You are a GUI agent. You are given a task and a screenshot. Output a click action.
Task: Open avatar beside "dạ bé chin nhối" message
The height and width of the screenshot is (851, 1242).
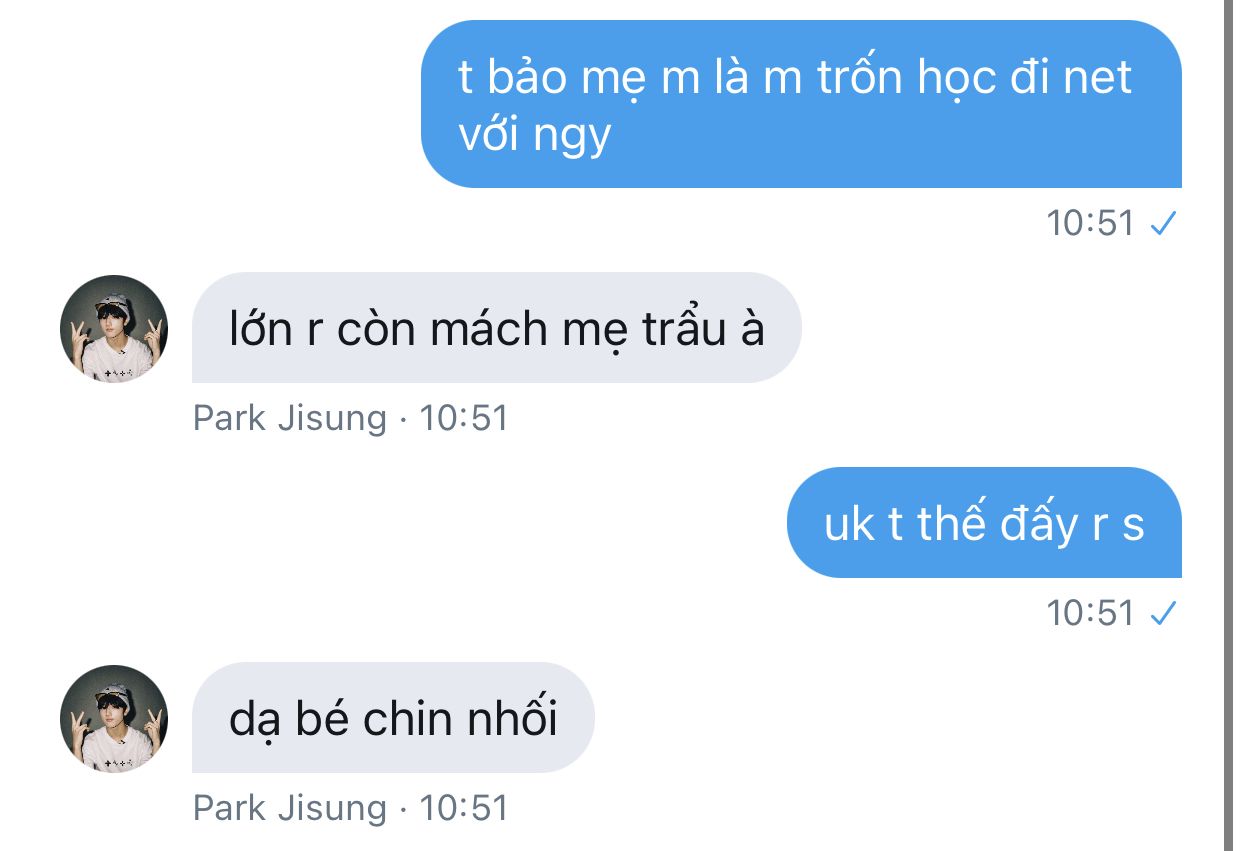113,719
